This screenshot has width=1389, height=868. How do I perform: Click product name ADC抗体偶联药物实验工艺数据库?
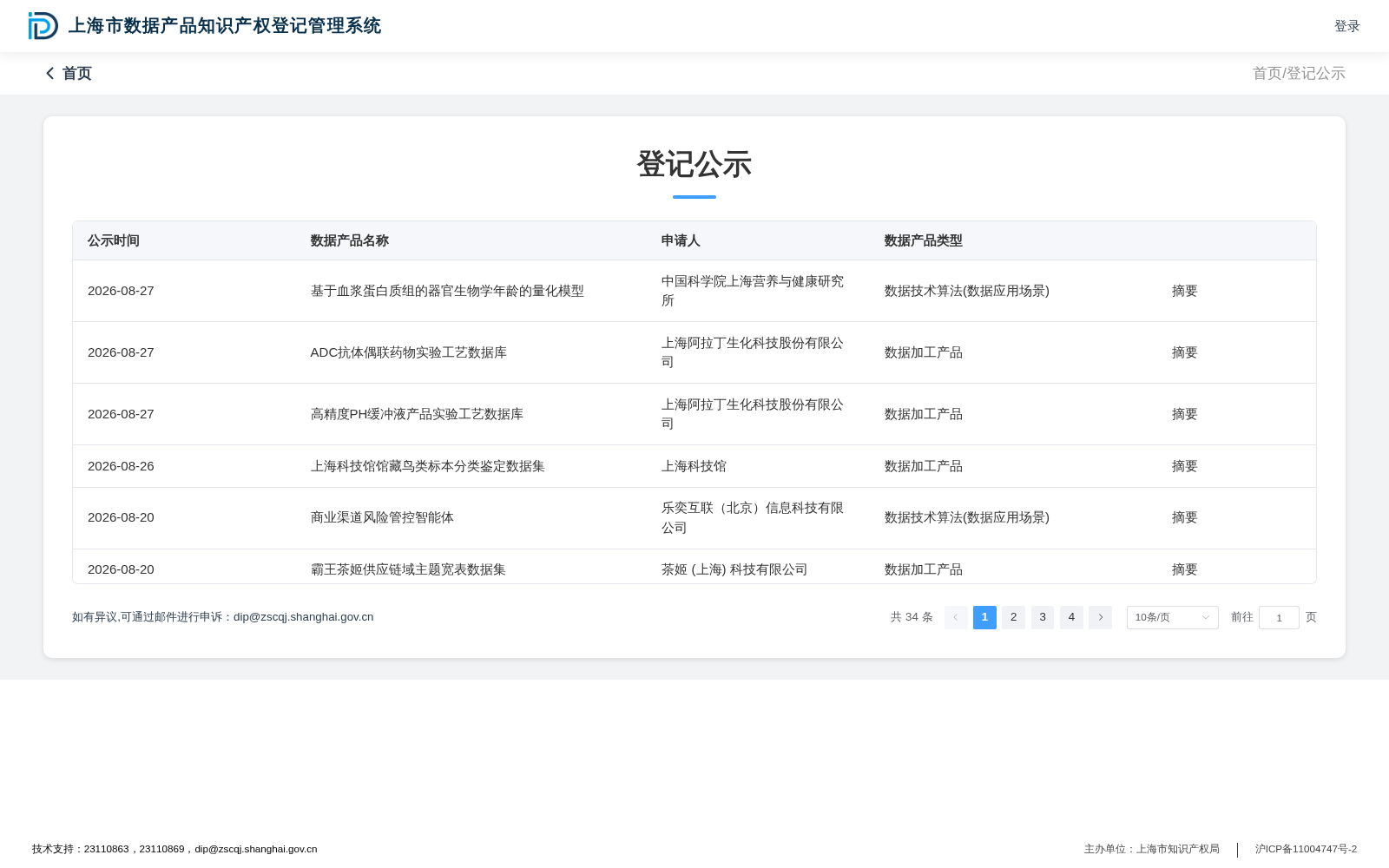409,352
